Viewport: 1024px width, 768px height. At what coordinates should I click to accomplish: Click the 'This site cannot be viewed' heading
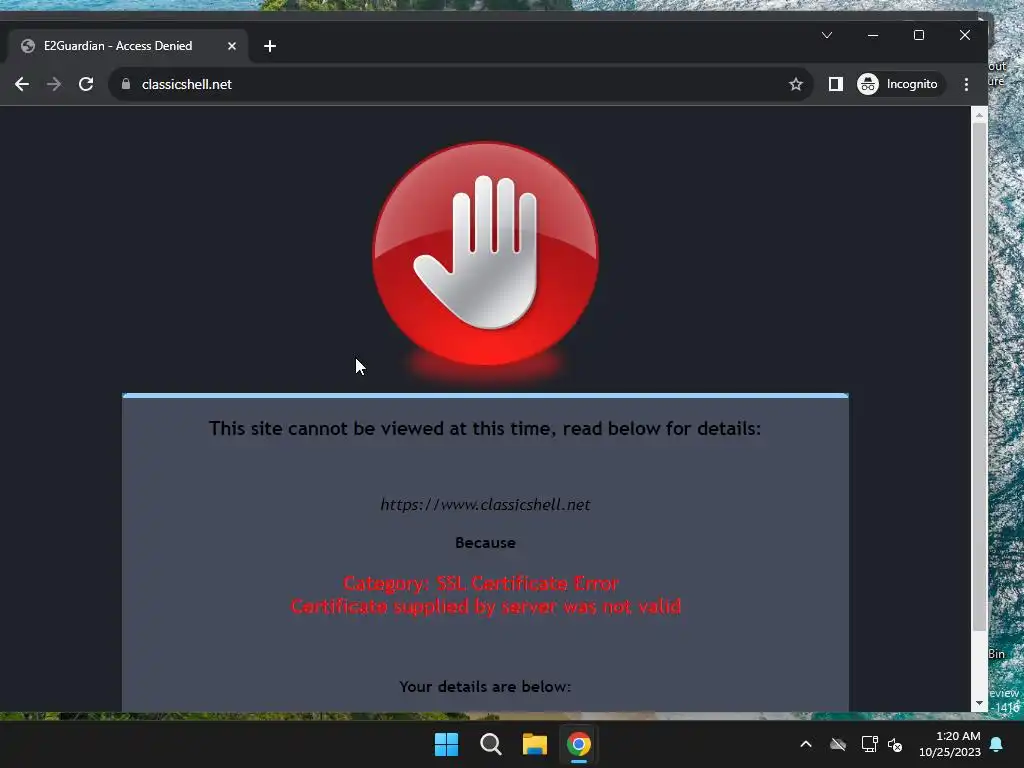485,429
